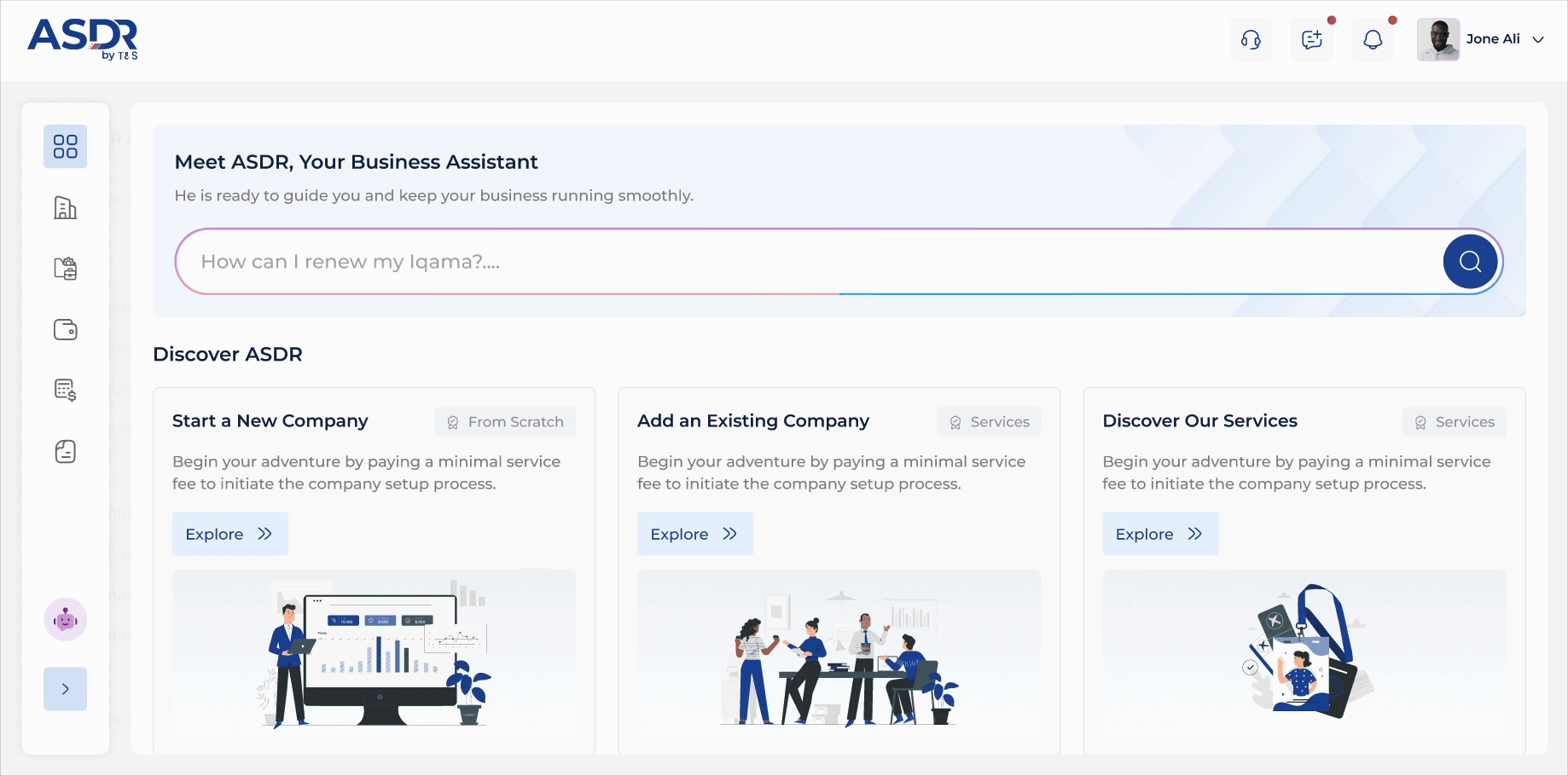
Task: Click the Jone Ali profile picture
Action: (1438, 39)
